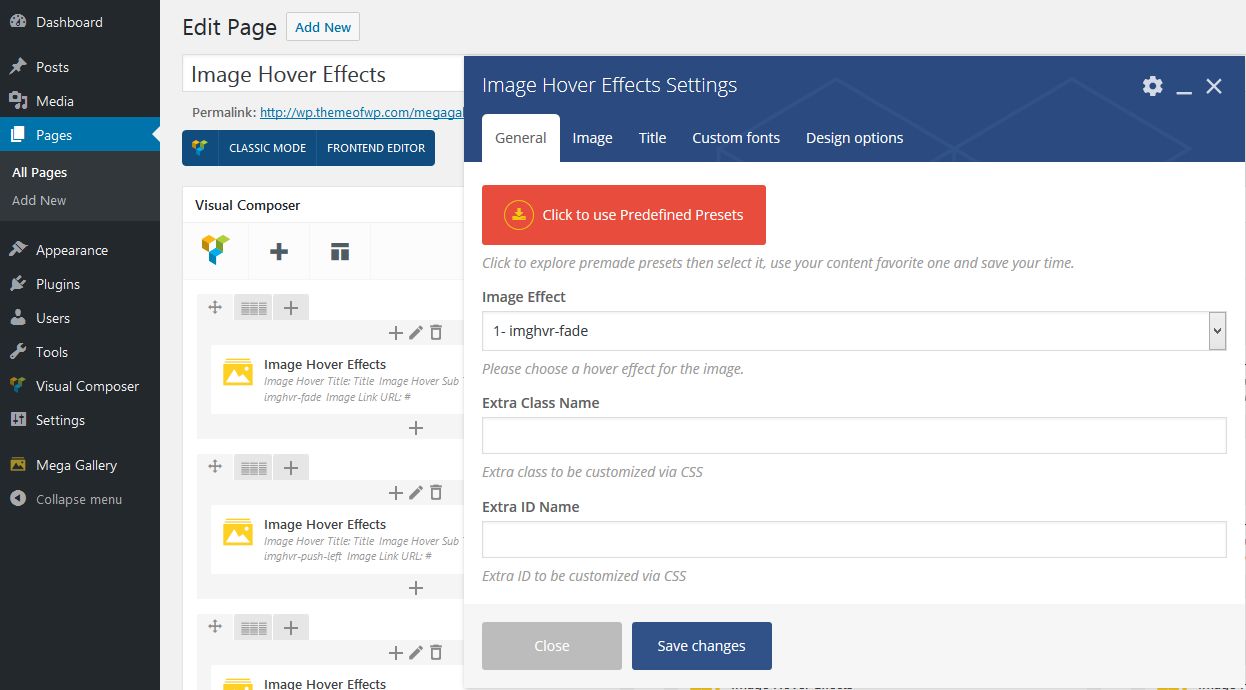Open the Visual Composer logo button beside Classic Mode
The height and width of the screenshot is (690, 1246).
click(200, 148)
